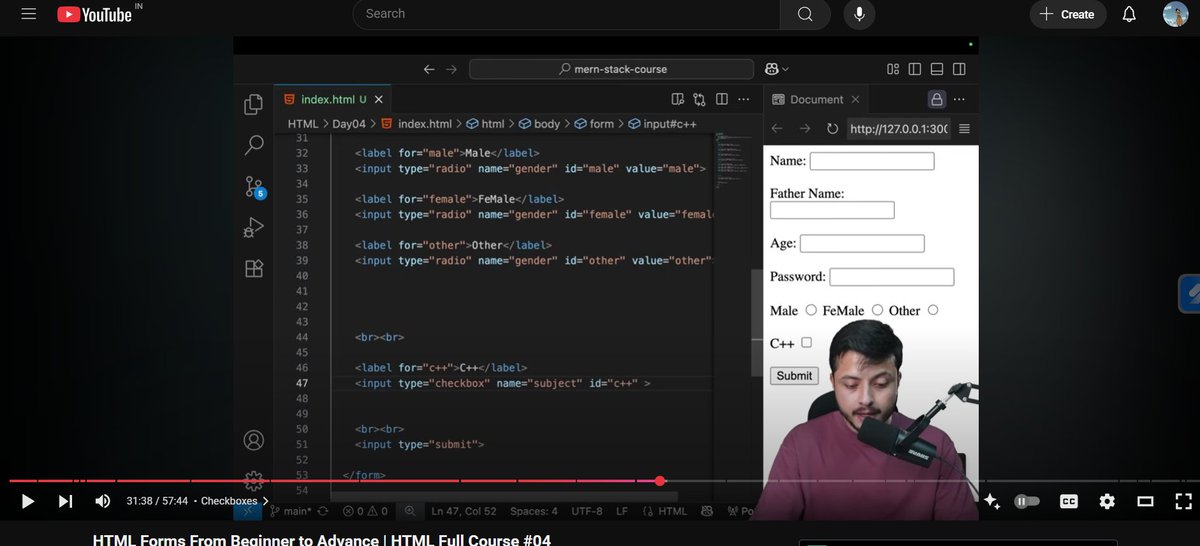Click the preview URL address bar

pyautogui.click(x=897, y=128)
